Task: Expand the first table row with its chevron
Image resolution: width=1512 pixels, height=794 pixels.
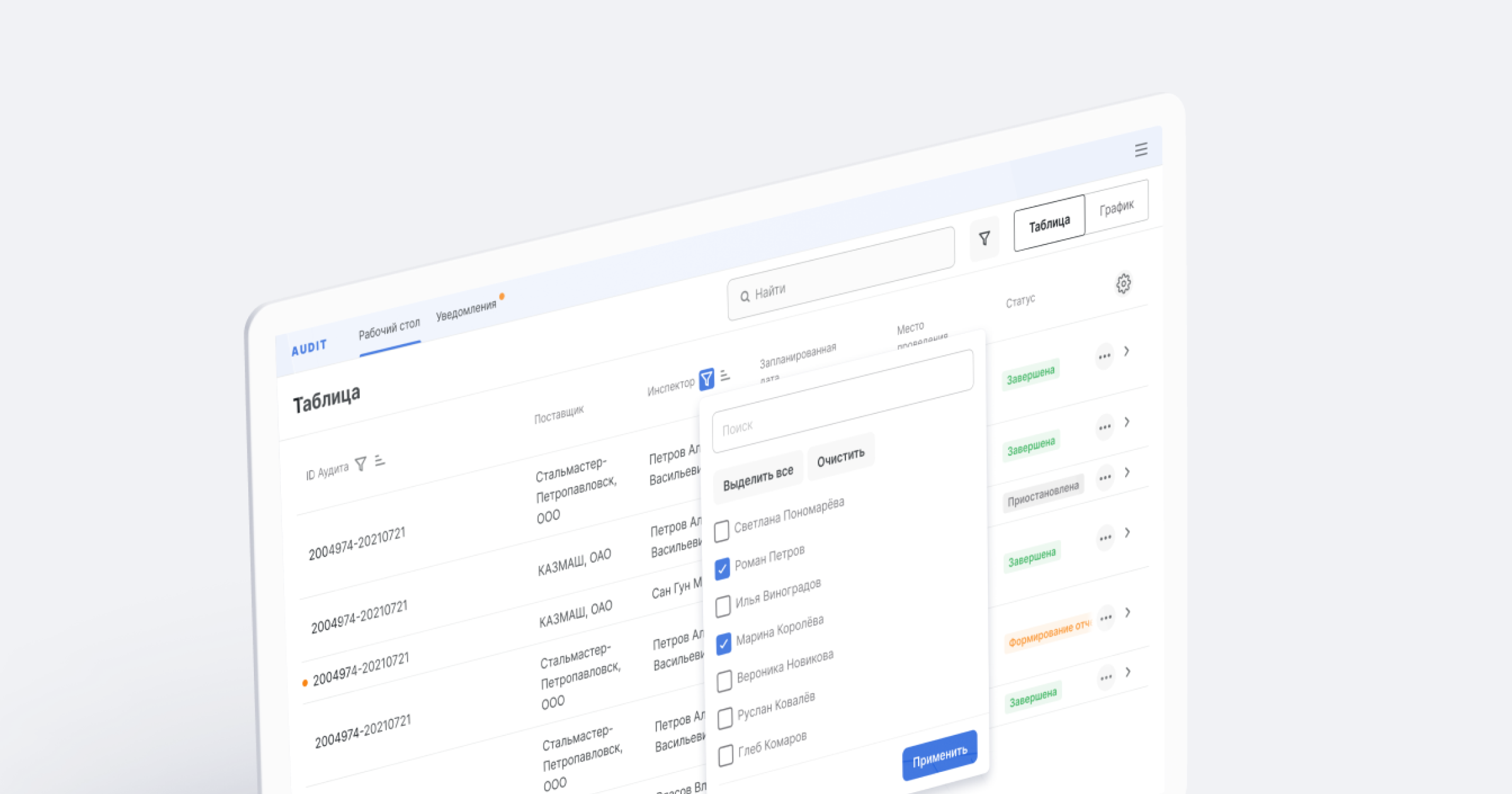Action: click(1126, 351)
